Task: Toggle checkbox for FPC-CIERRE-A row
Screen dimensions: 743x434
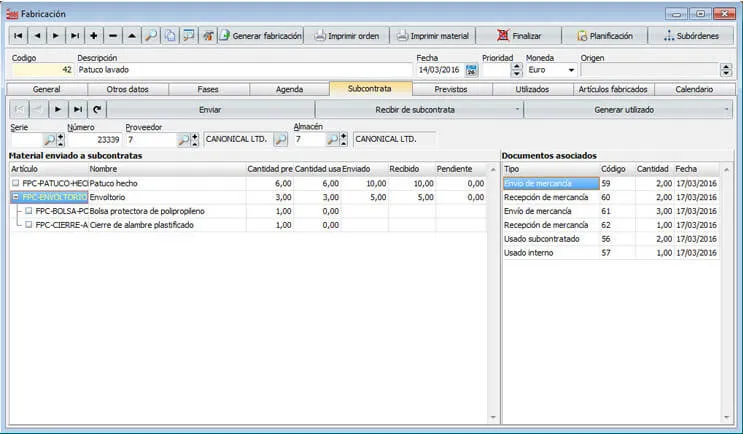Action: coord(29,225)
